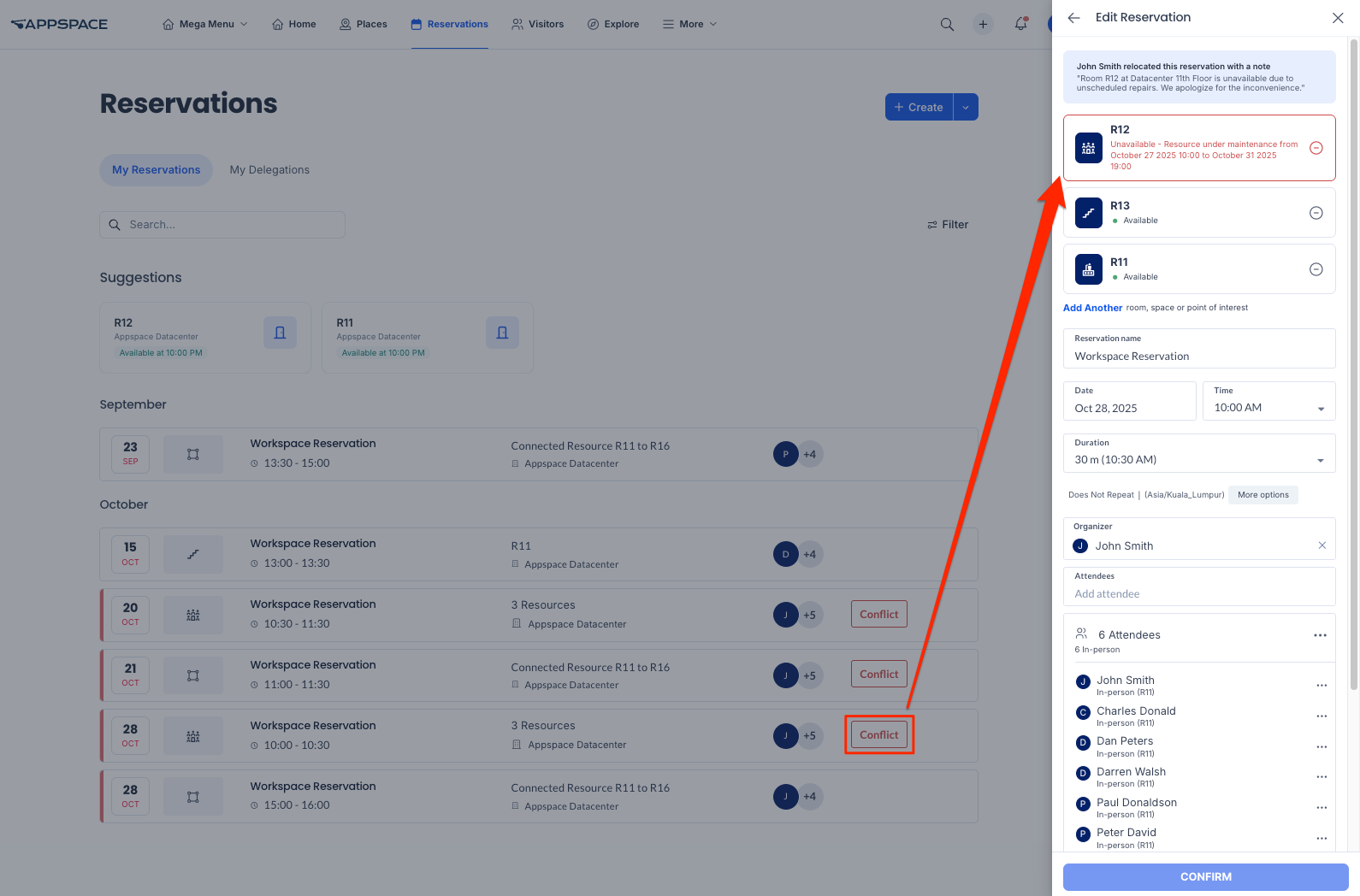1360x896 pixels.
Task: Open the Create button dropdown arrow
Action: pos(966,107)
